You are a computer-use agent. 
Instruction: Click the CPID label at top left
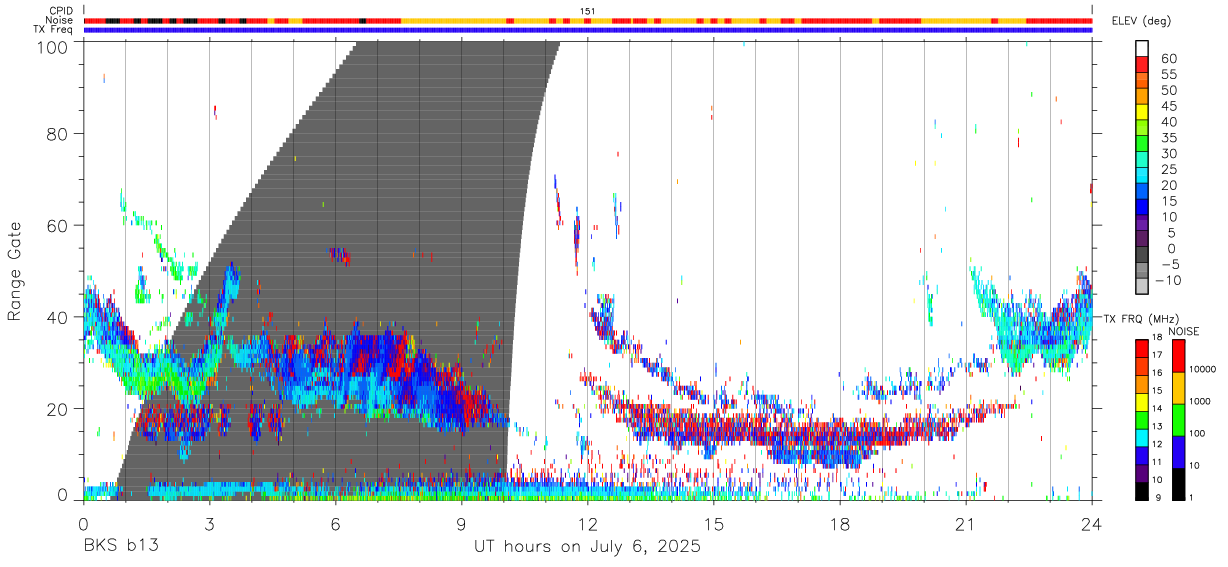point(61,11)
